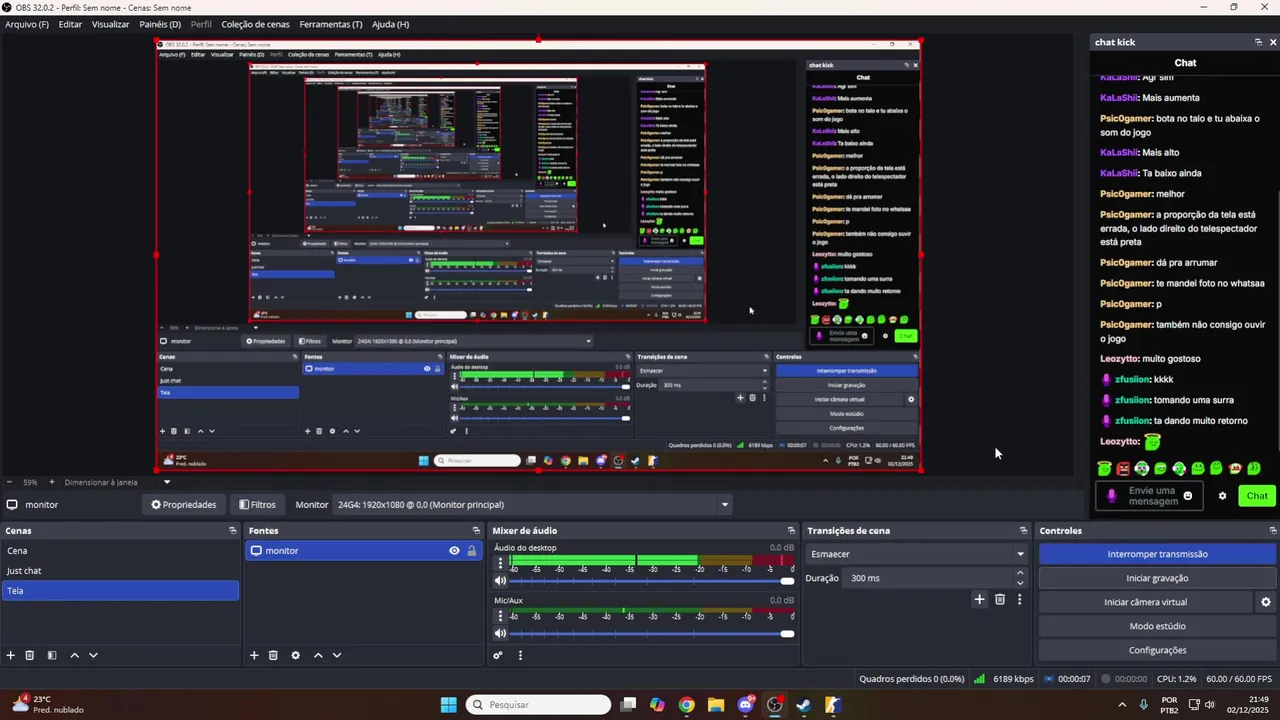The image size is (1280, 720).
Task: Move the scene up with the Cenas up arrow
Action: pyautogui.click(x=74, y=655)
